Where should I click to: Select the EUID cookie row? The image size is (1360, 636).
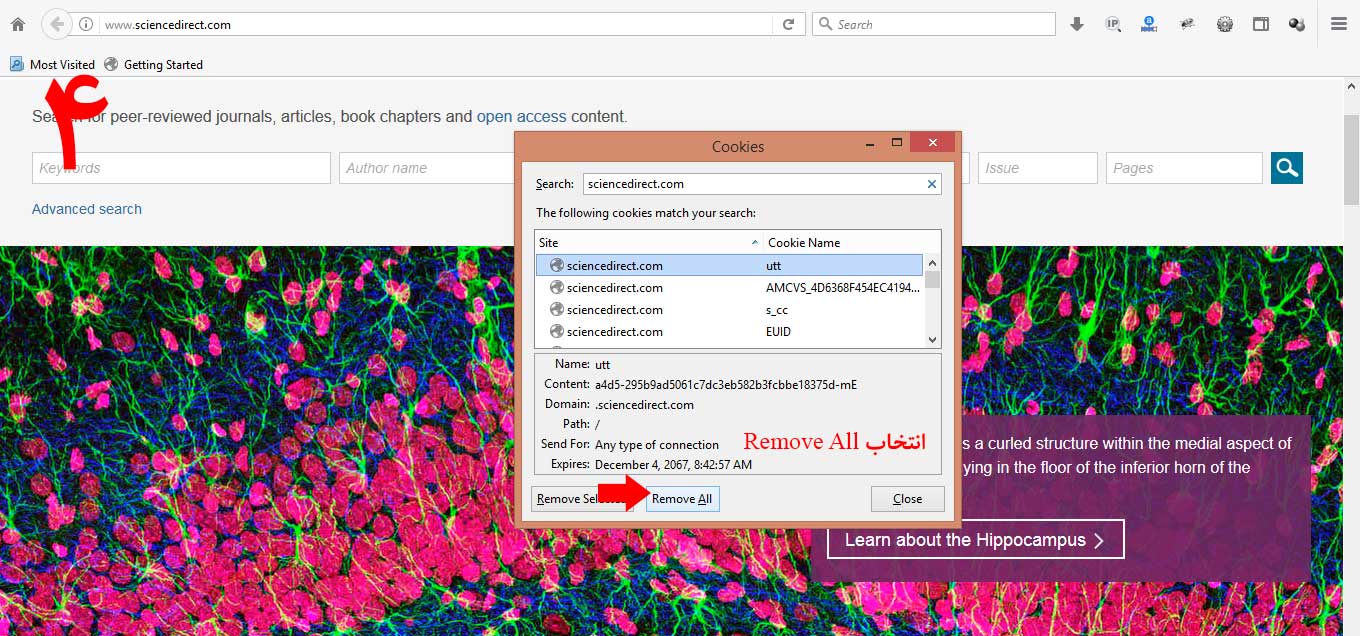click(729, 331)
